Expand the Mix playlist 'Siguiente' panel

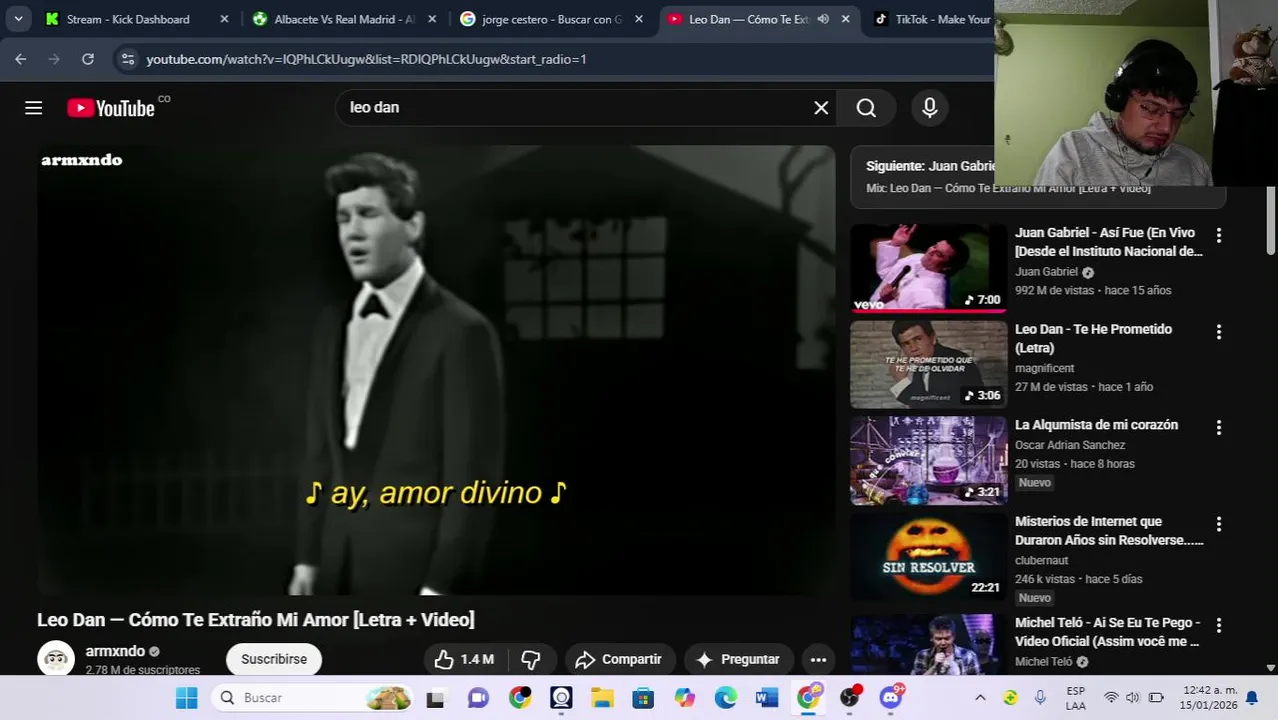[1038, 177]
